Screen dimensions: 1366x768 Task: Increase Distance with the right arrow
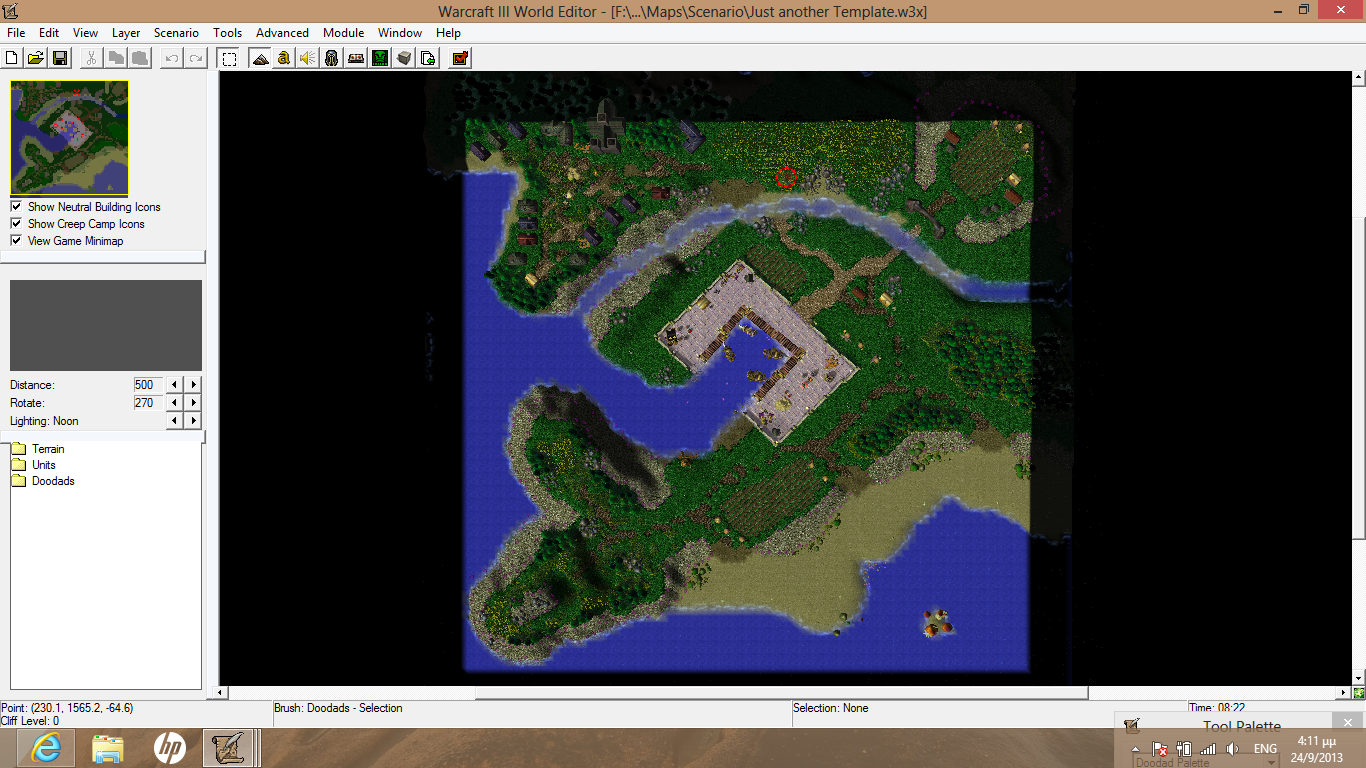pos(193,385)
